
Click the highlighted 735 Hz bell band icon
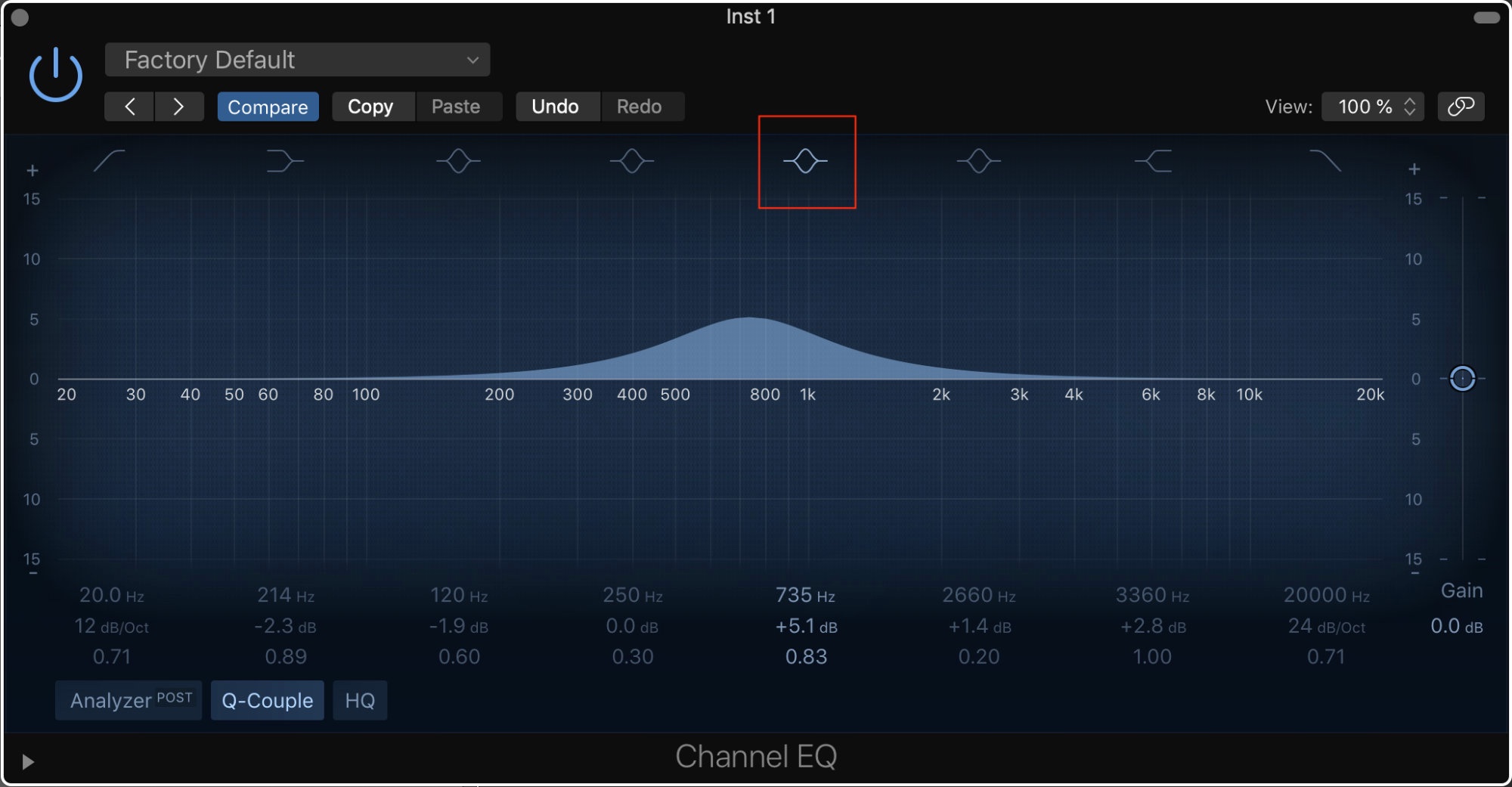tap(805, 161)
